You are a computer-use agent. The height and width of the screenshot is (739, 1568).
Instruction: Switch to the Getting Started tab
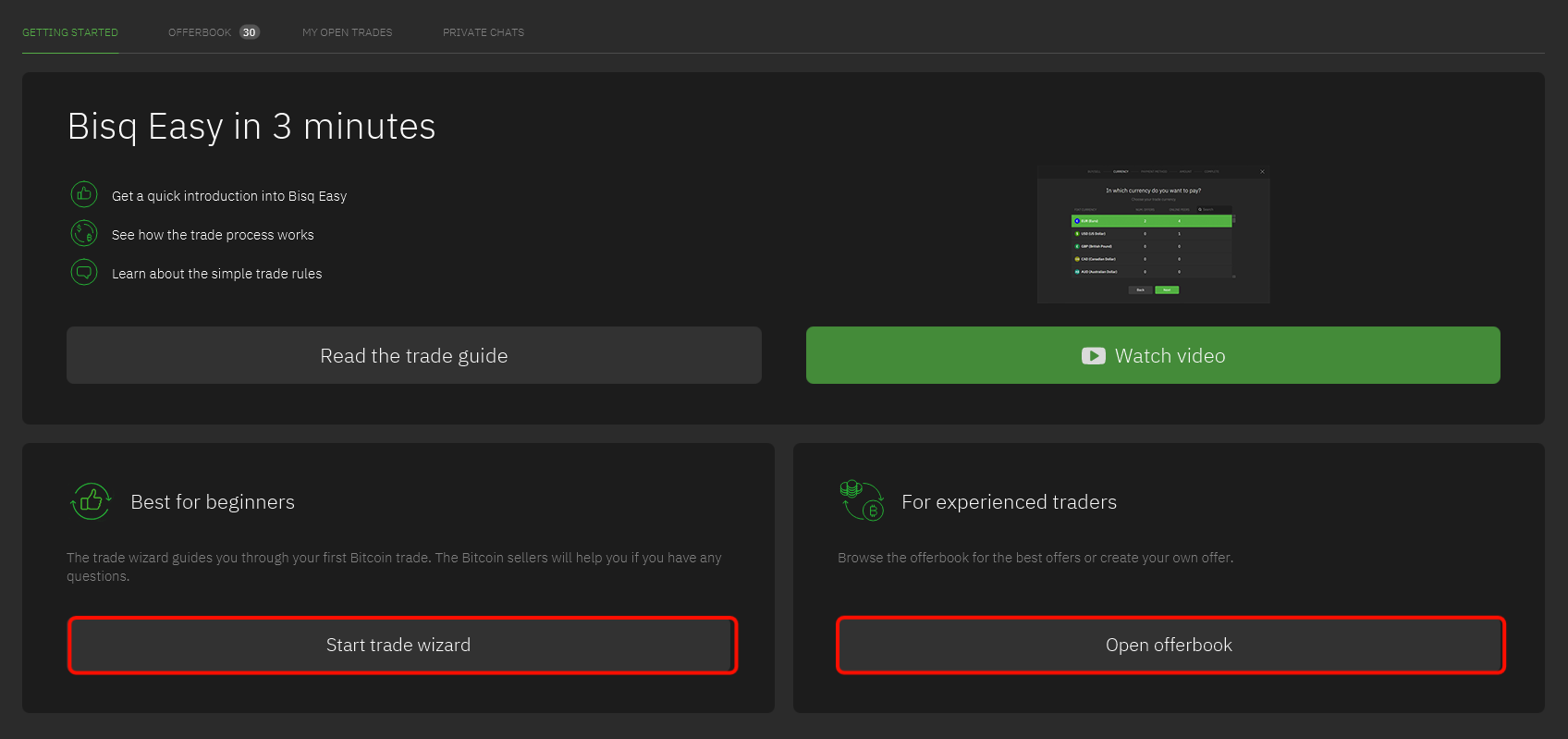point(70,32)
